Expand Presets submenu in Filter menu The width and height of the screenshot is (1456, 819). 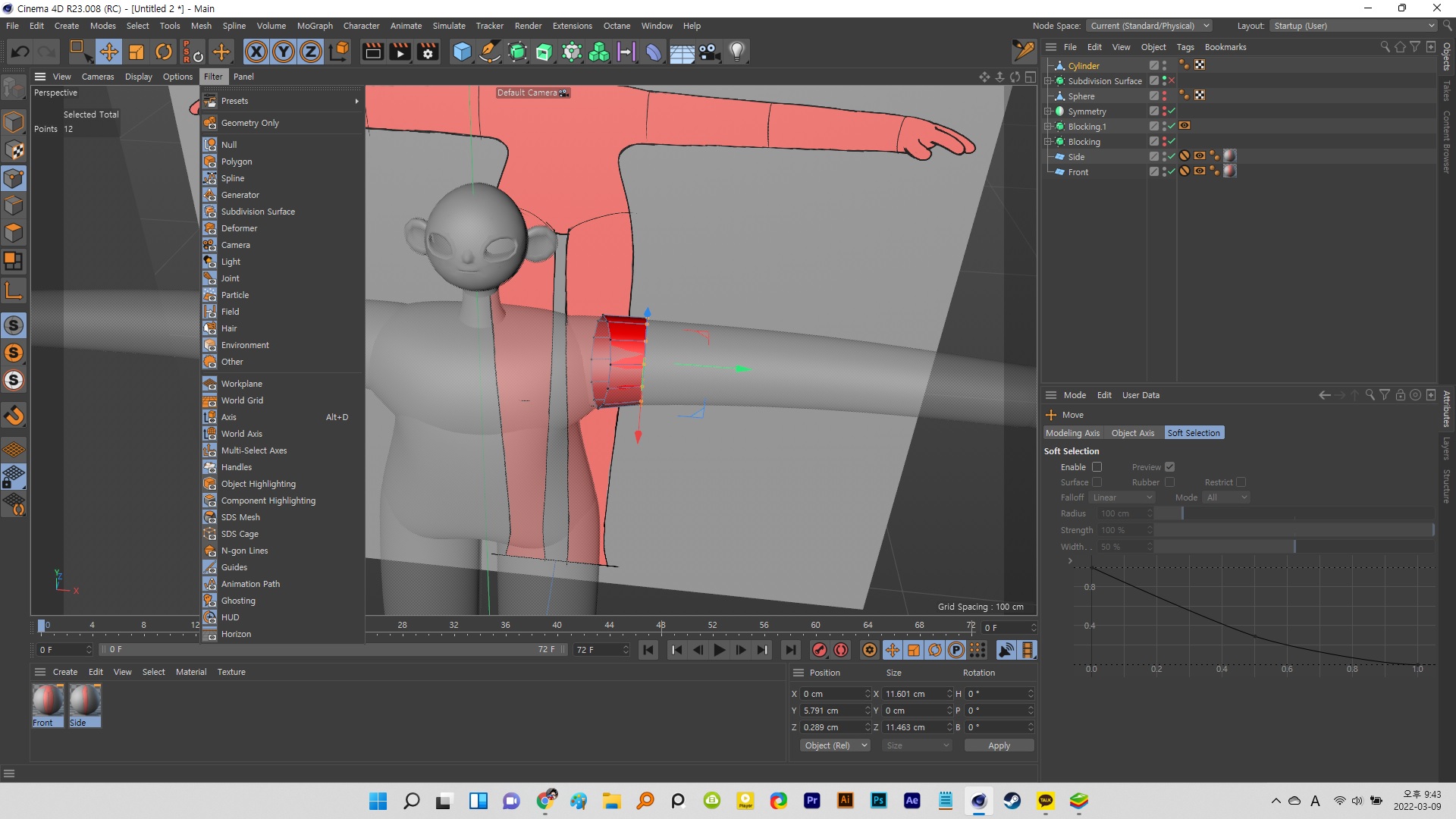[x=281, y=101]
